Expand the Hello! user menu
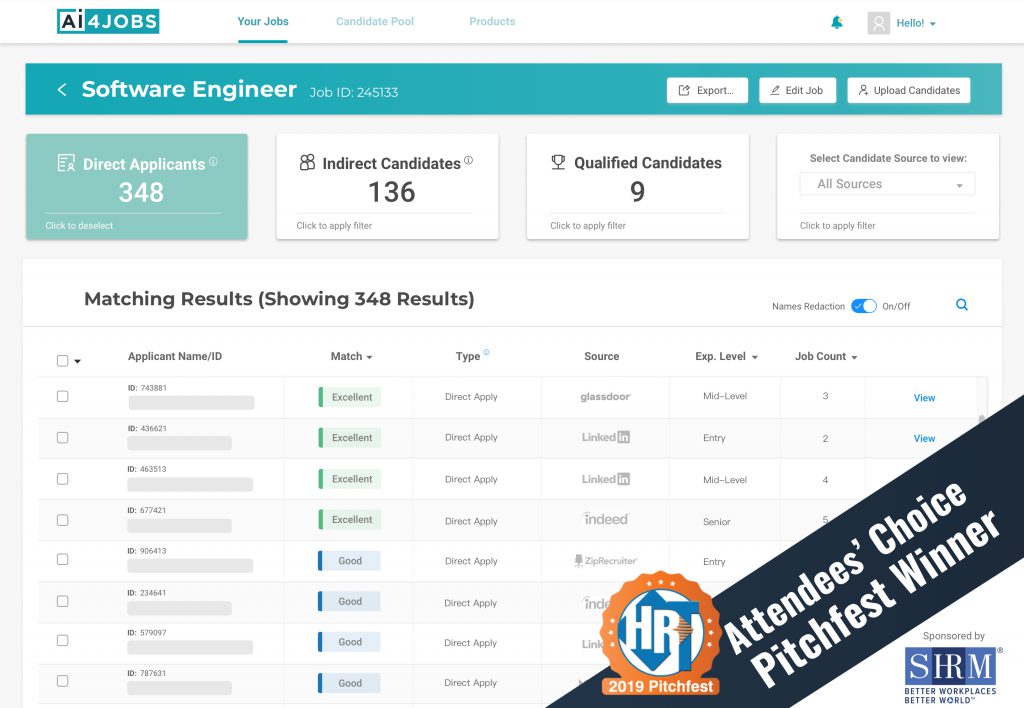The height and width of the screenshot is (708, 1024). pos(916,24)
